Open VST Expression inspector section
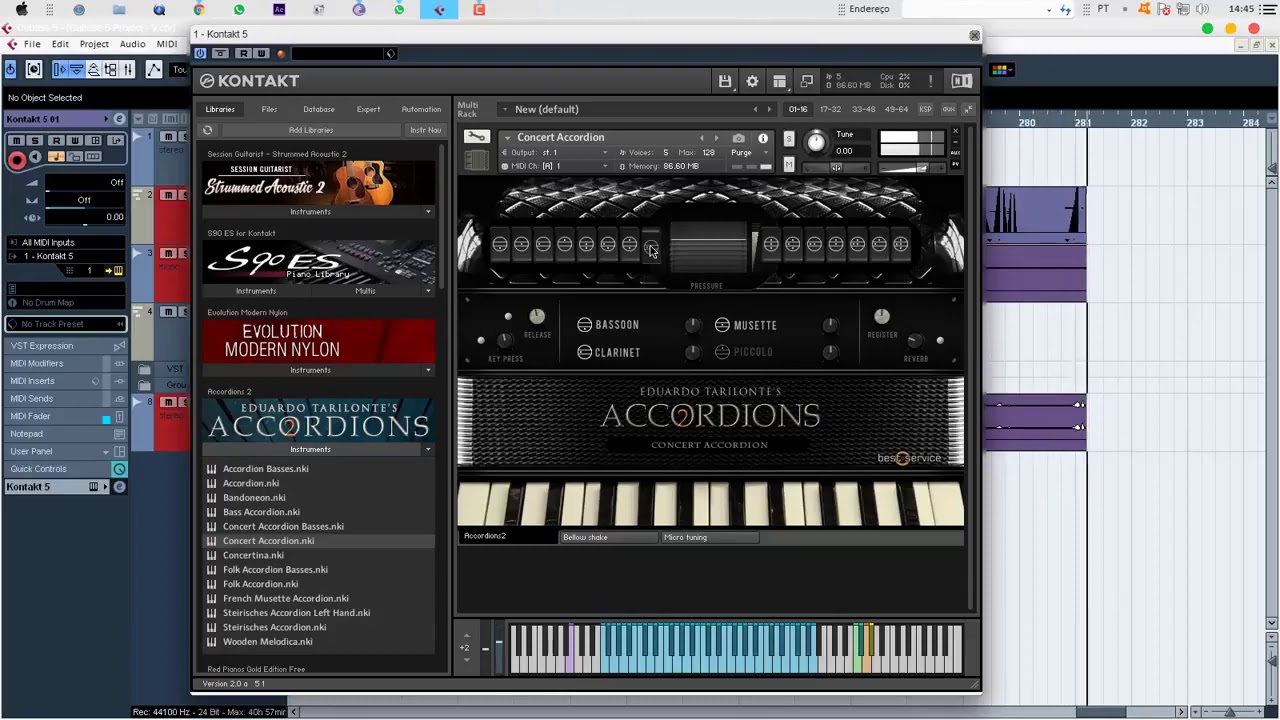Screen dimensions: 1280x720 [x=65, y=346]
